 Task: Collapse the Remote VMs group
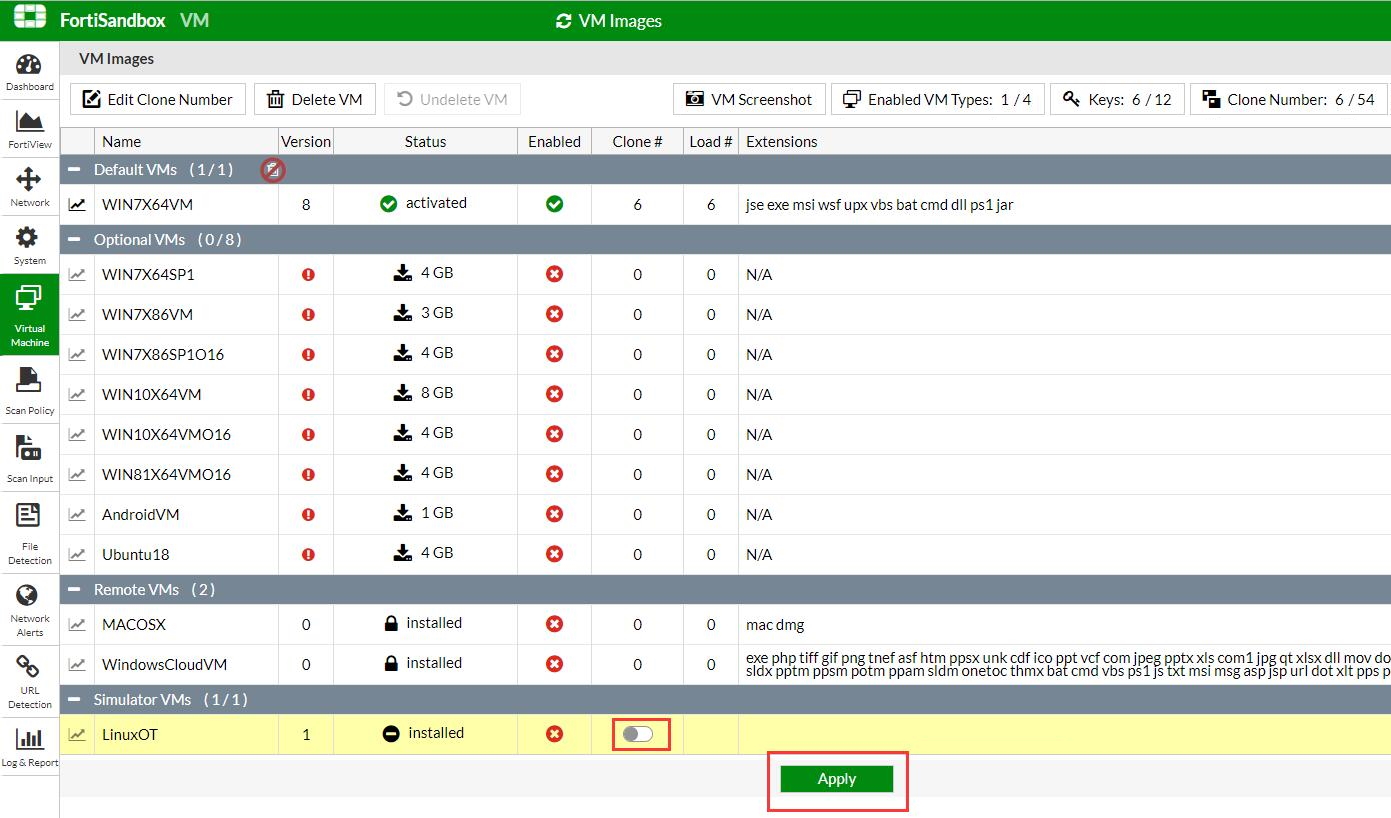(x=73, y=590)
